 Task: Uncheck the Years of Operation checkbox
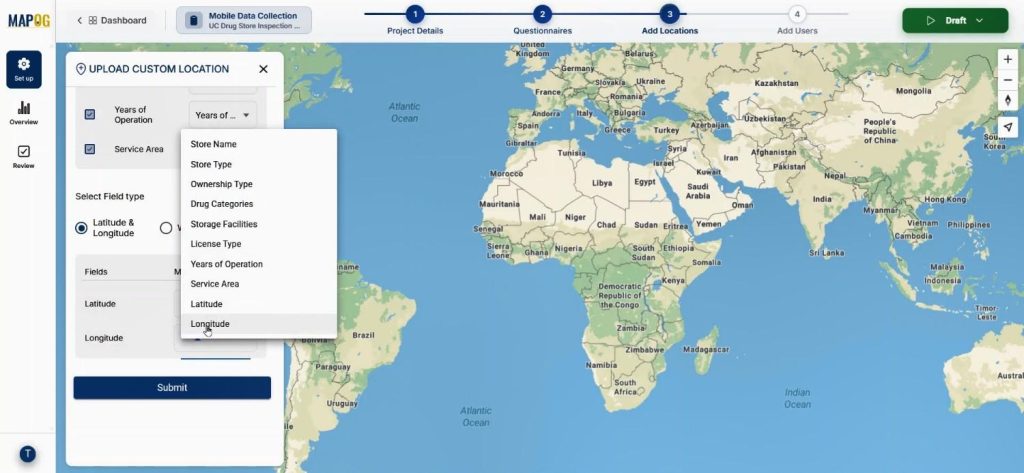tap(90, 114)
